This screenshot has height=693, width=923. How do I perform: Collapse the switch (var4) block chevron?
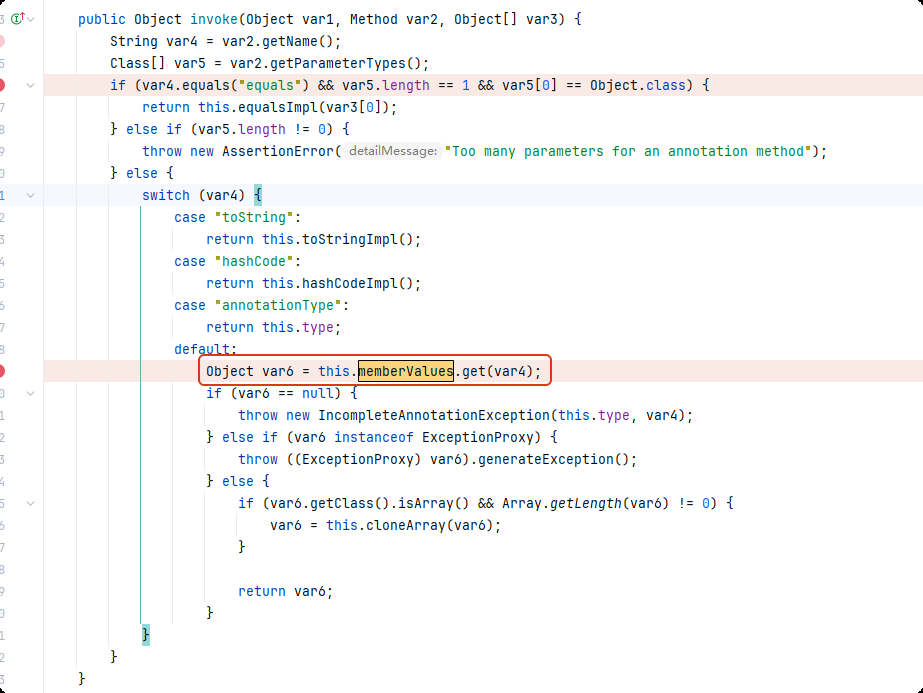tap(31, 195)
